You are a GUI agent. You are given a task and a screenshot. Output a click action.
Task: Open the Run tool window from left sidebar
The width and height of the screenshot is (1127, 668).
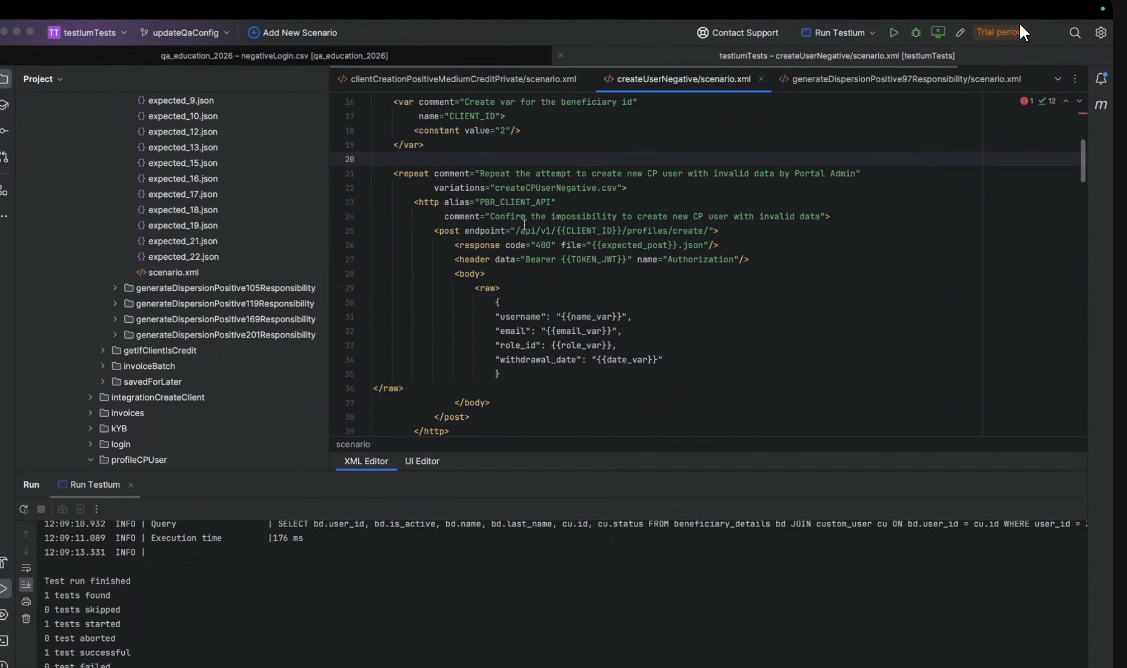[x=4, y=588]
